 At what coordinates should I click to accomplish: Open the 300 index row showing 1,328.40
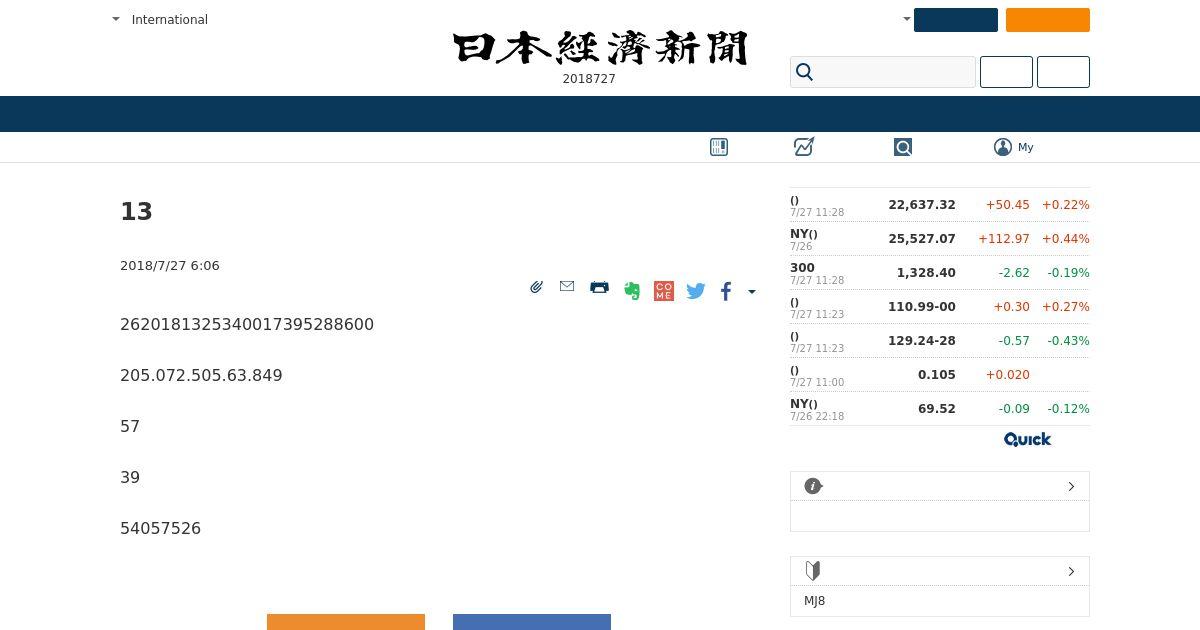click(940, 273)
